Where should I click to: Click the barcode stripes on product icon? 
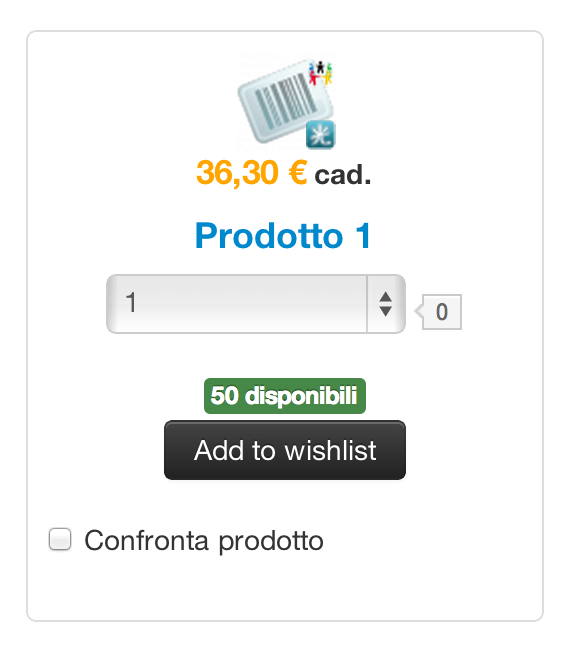(285, 100)
